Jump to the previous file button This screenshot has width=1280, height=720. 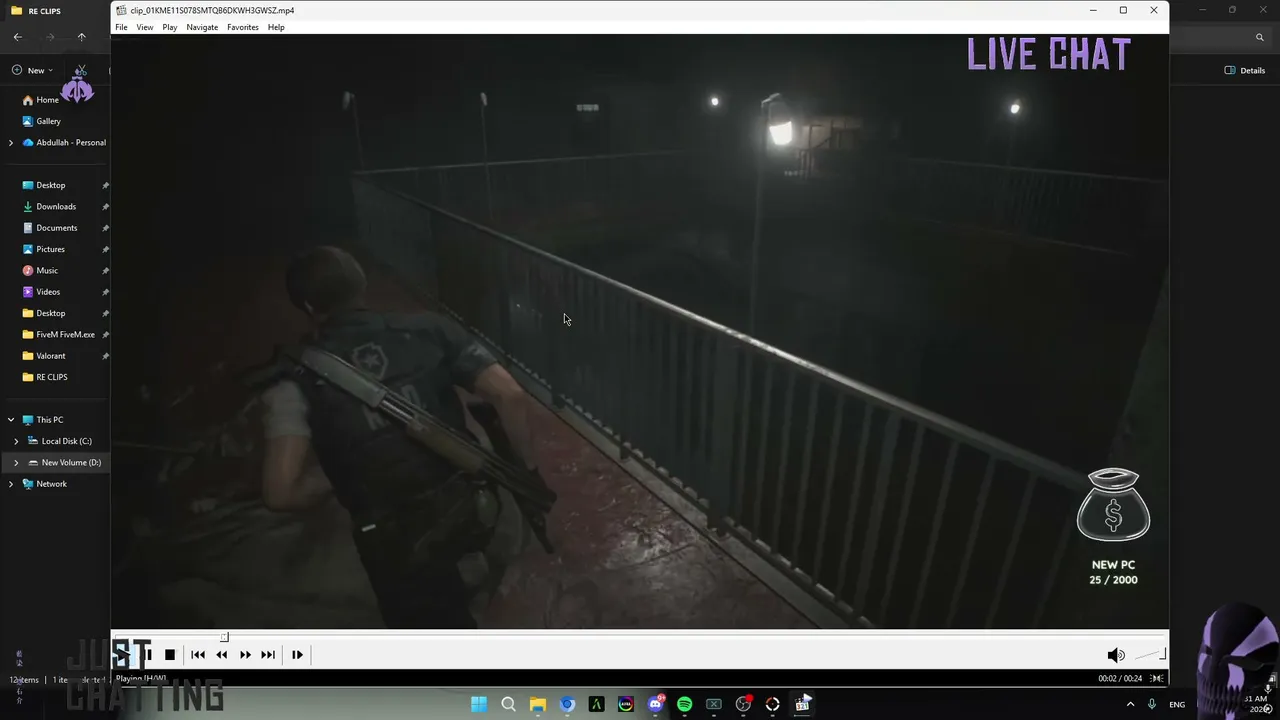[x=198, y=655]
